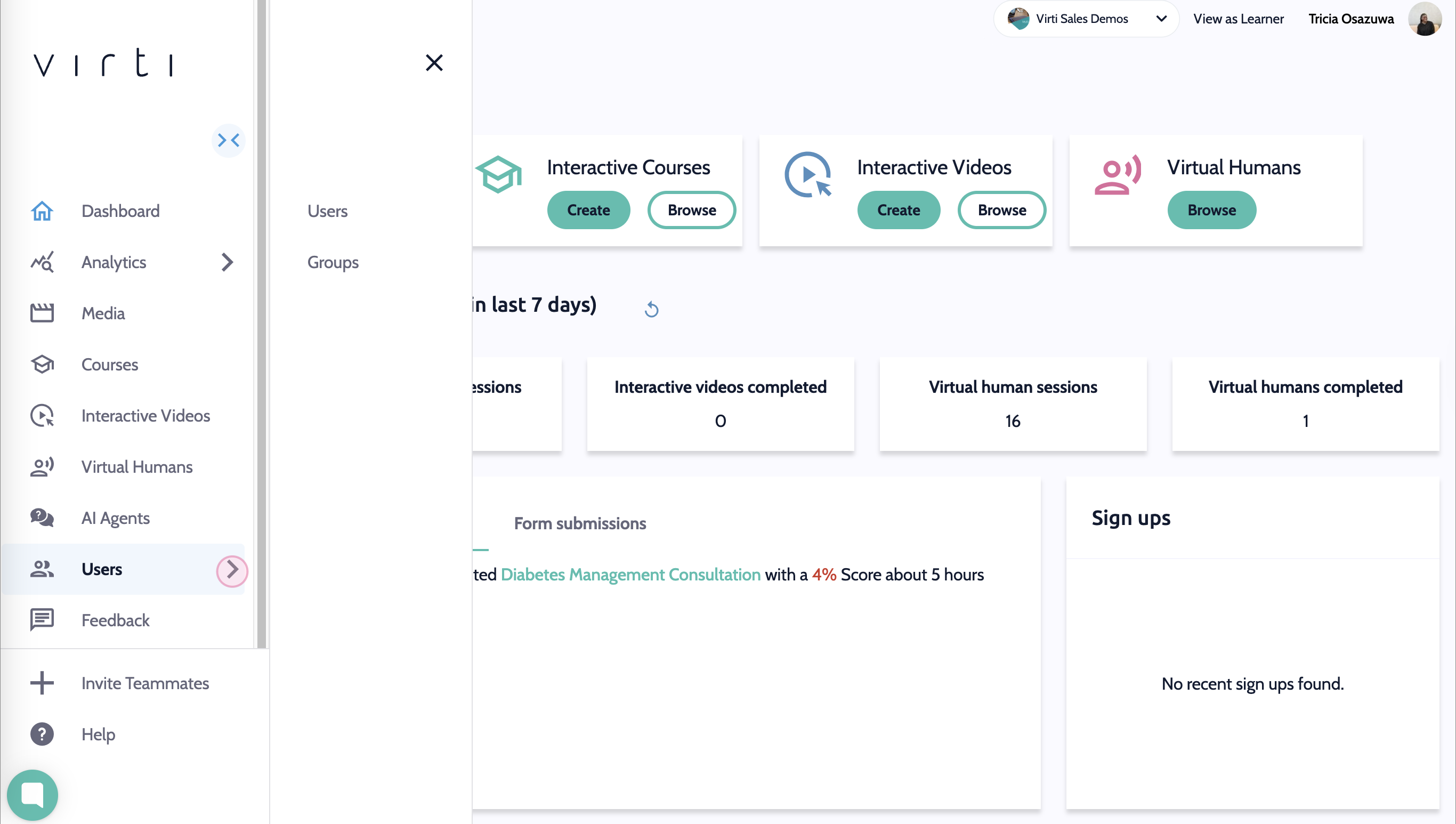Click the Courses graduation cap sidebar icon

(42, 365)
